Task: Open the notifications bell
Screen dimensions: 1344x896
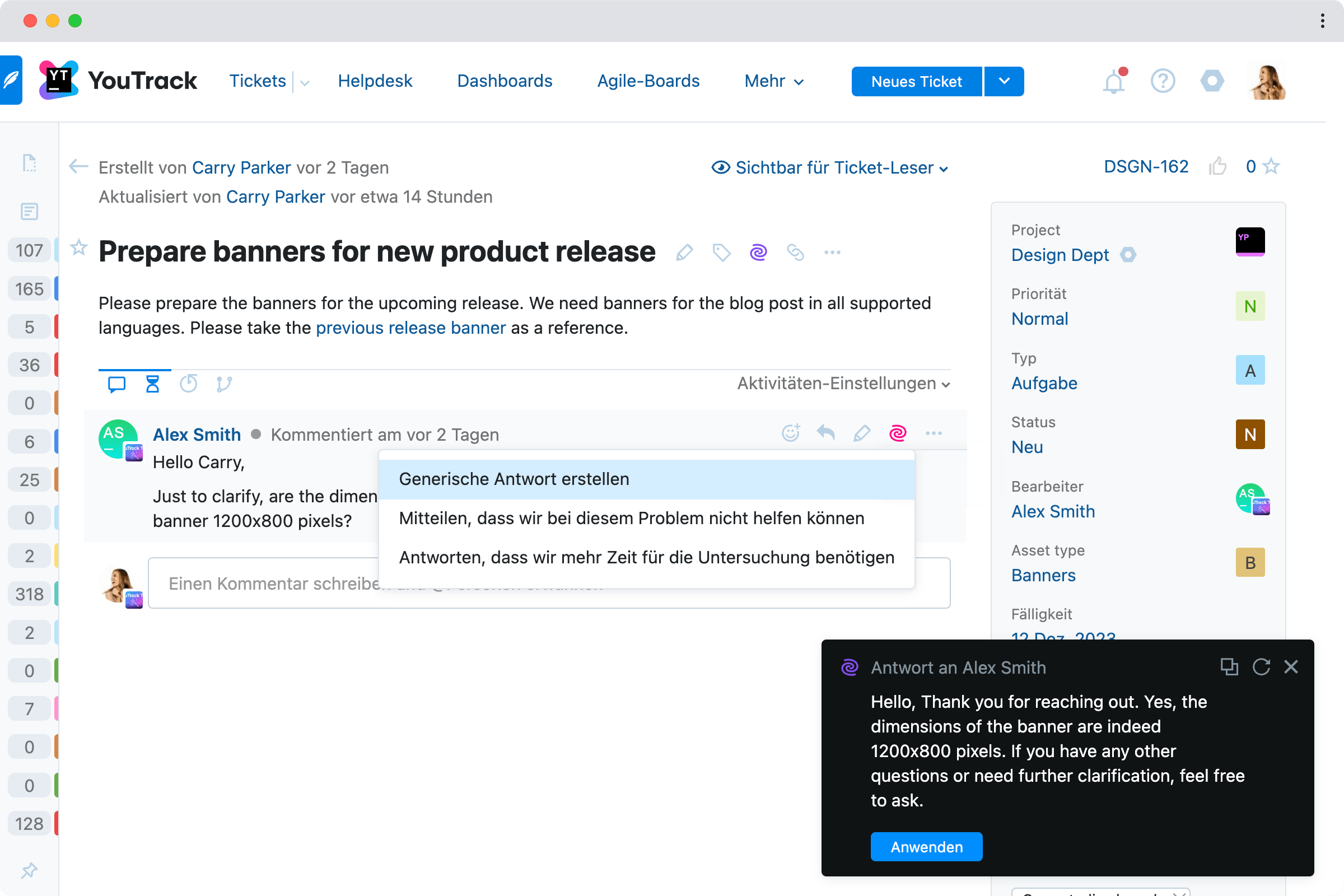Action: pos(1113,82)
